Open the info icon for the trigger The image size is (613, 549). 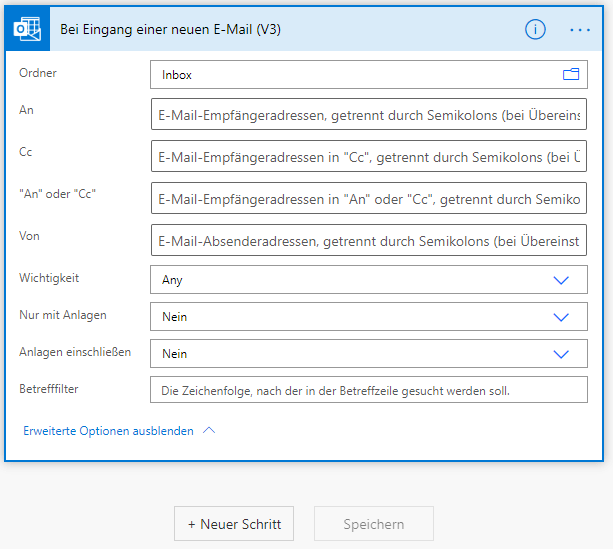[535, 29]
